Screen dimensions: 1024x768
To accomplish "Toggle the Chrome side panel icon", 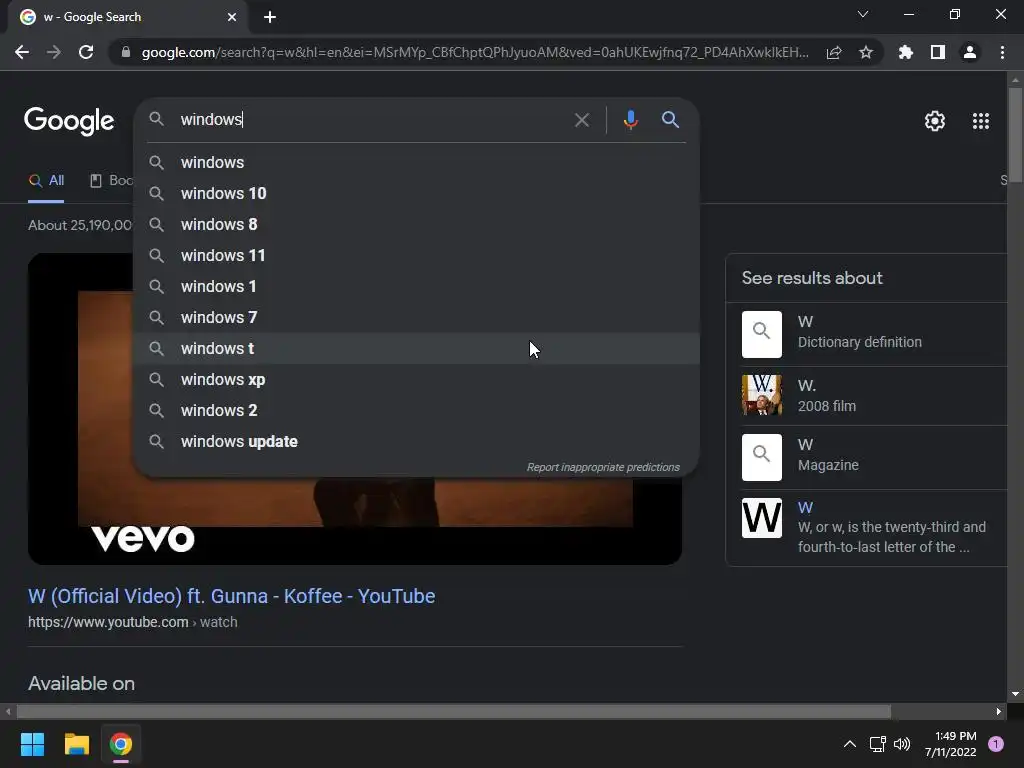I will [938, 52].
